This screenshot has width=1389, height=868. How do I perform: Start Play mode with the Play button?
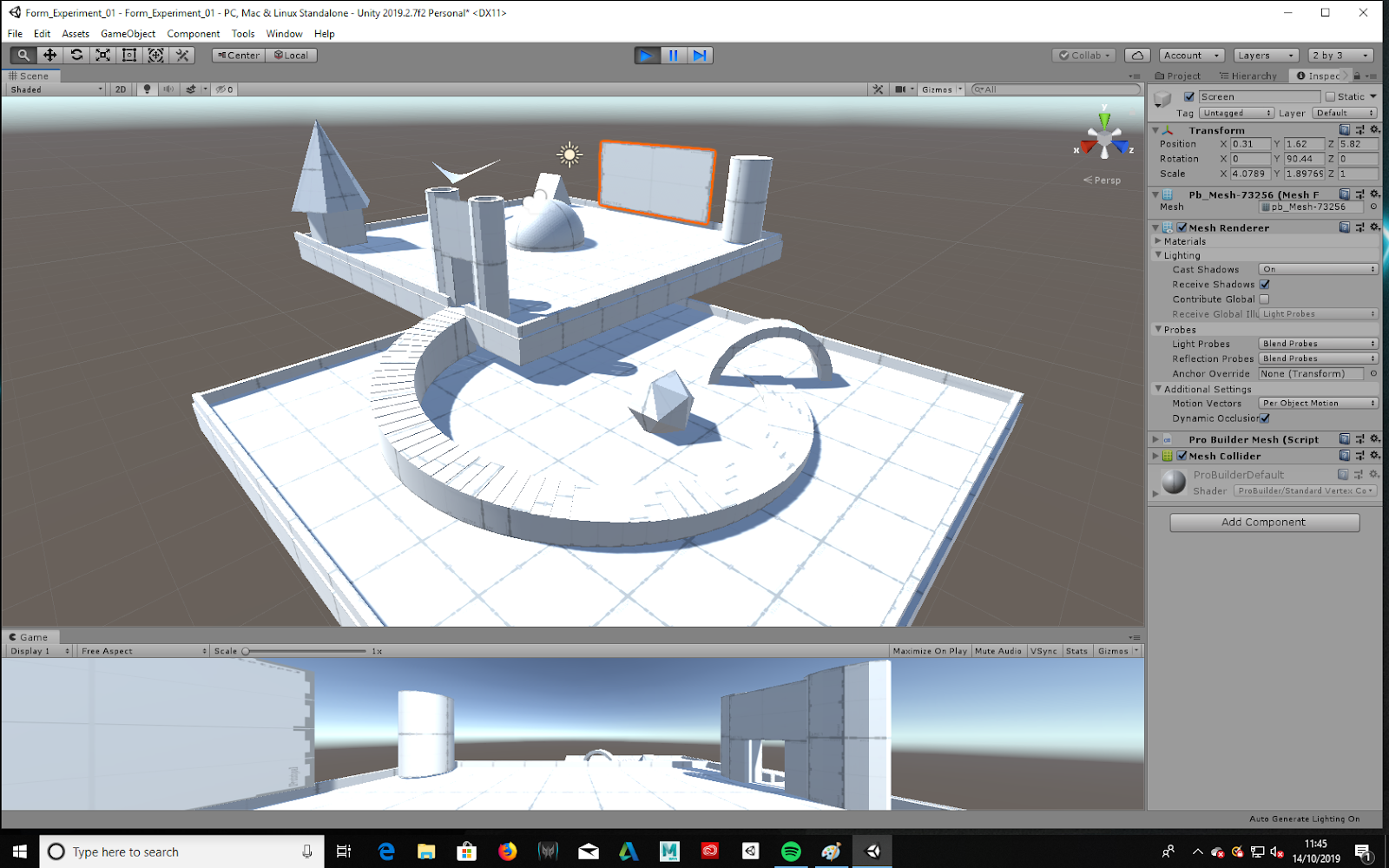coord(647,56)
